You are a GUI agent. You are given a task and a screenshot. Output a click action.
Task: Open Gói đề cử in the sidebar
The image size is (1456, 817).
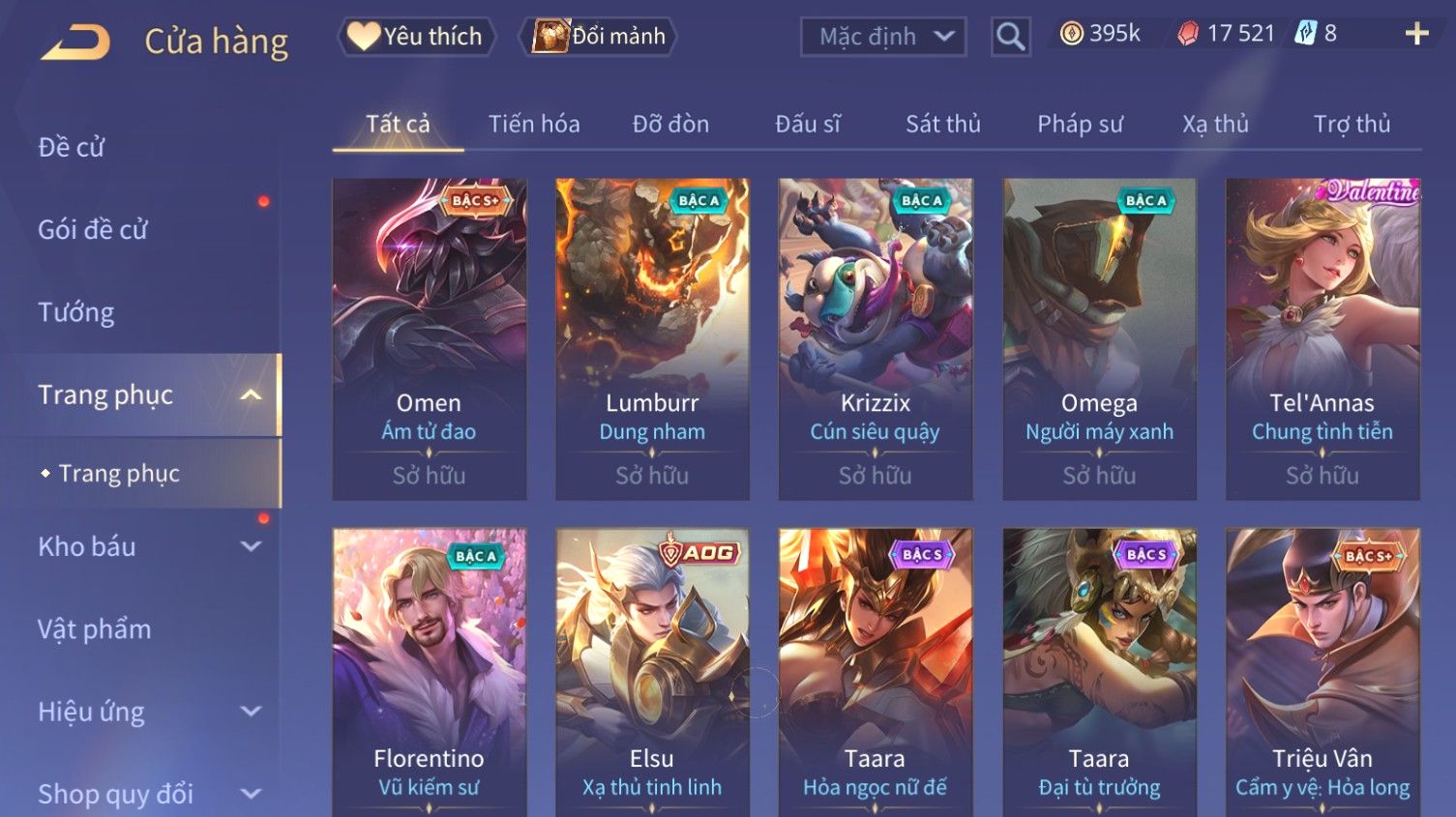click(x=93, y=229)
